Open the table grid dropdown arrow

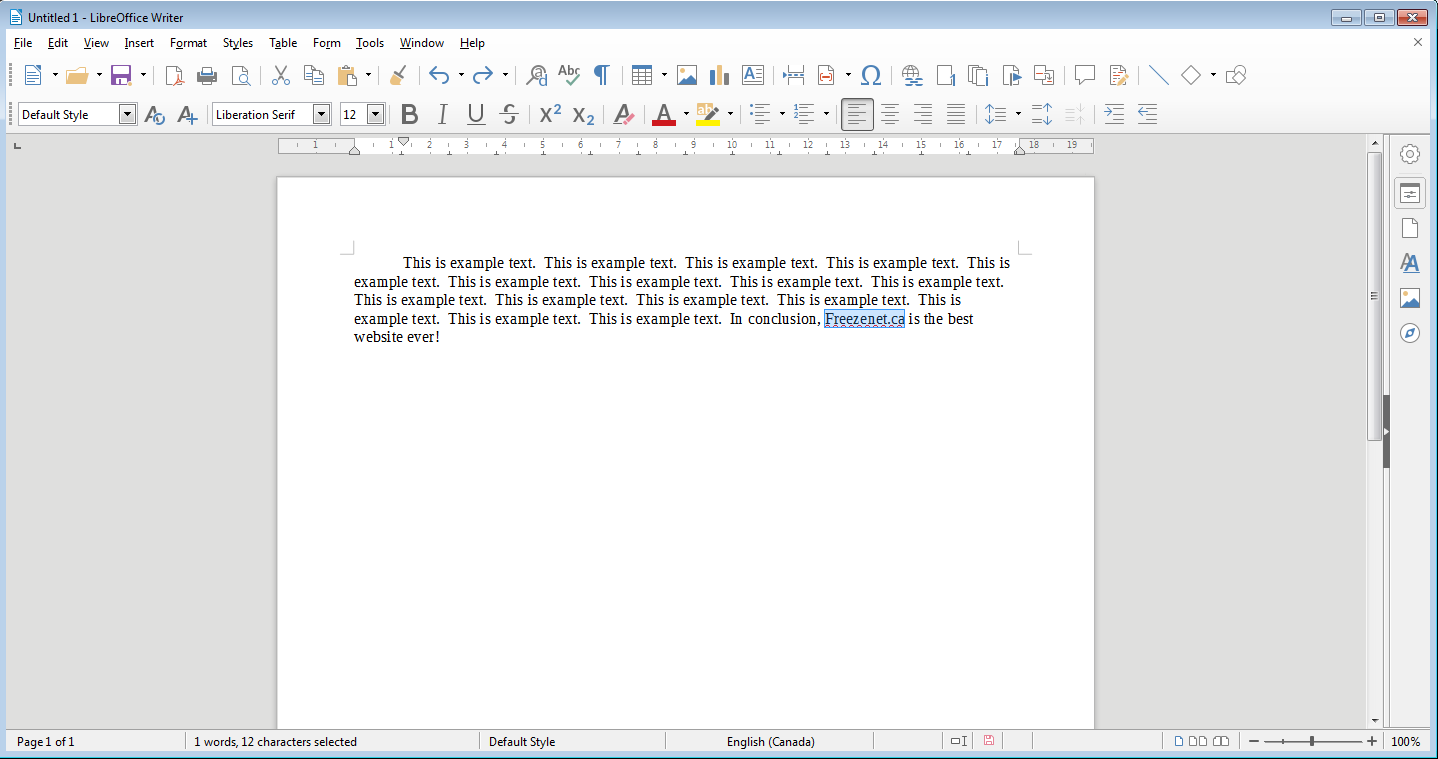(x=664, y=75)
